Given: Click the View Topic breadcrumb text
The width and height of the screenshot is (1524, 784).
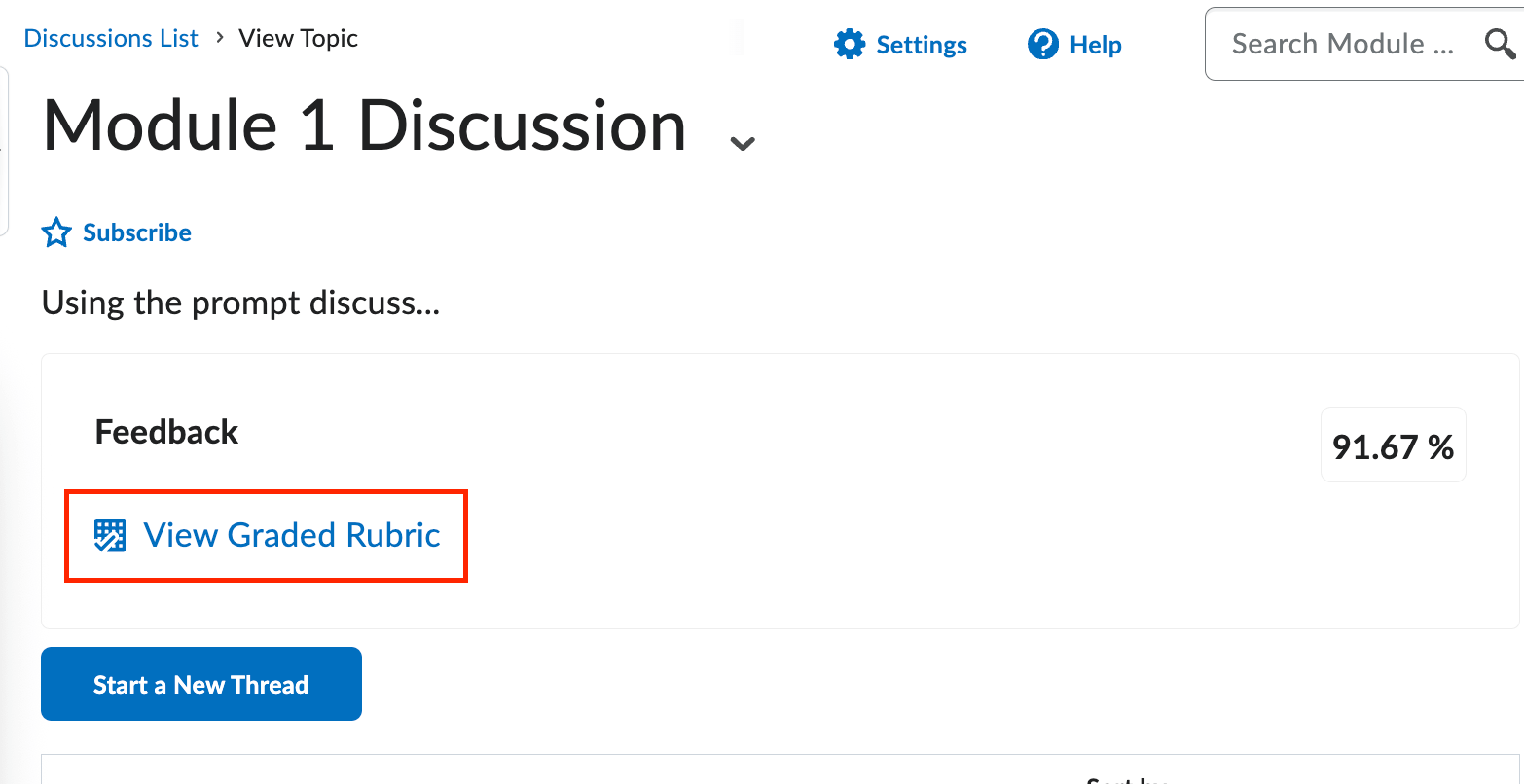Looking at the screenshot, I should tap(298, 38).
